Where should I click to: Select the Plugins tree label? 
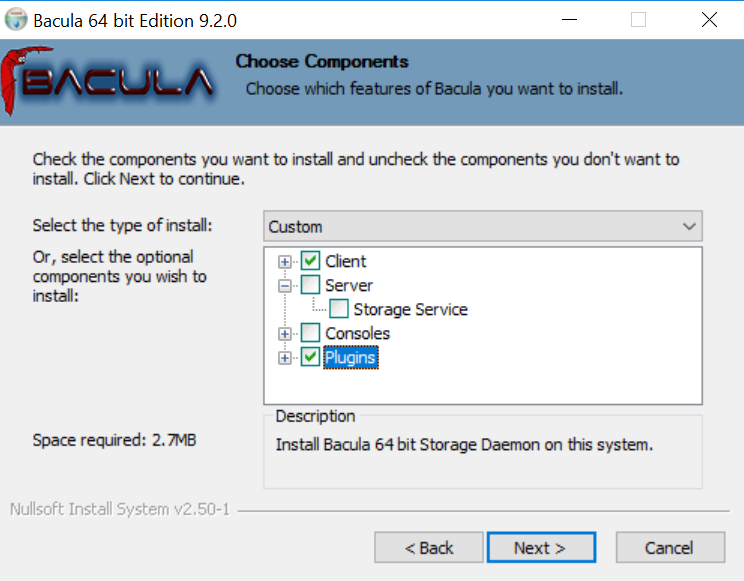[x=351, y=357]
